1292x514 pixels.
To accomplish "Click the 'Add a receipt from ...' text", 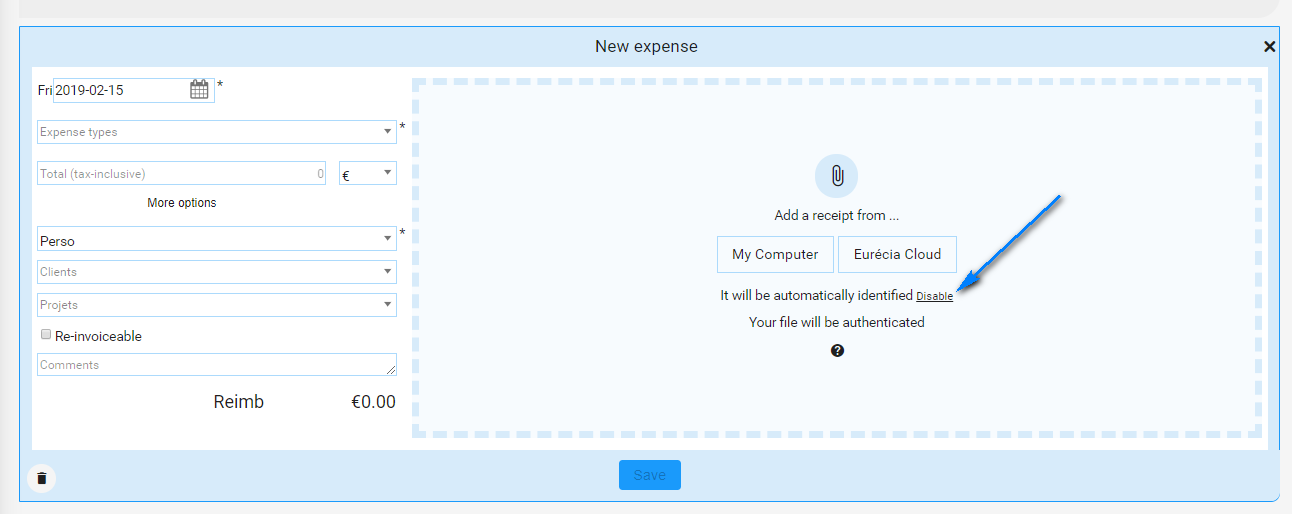I will tap(837, 215).
